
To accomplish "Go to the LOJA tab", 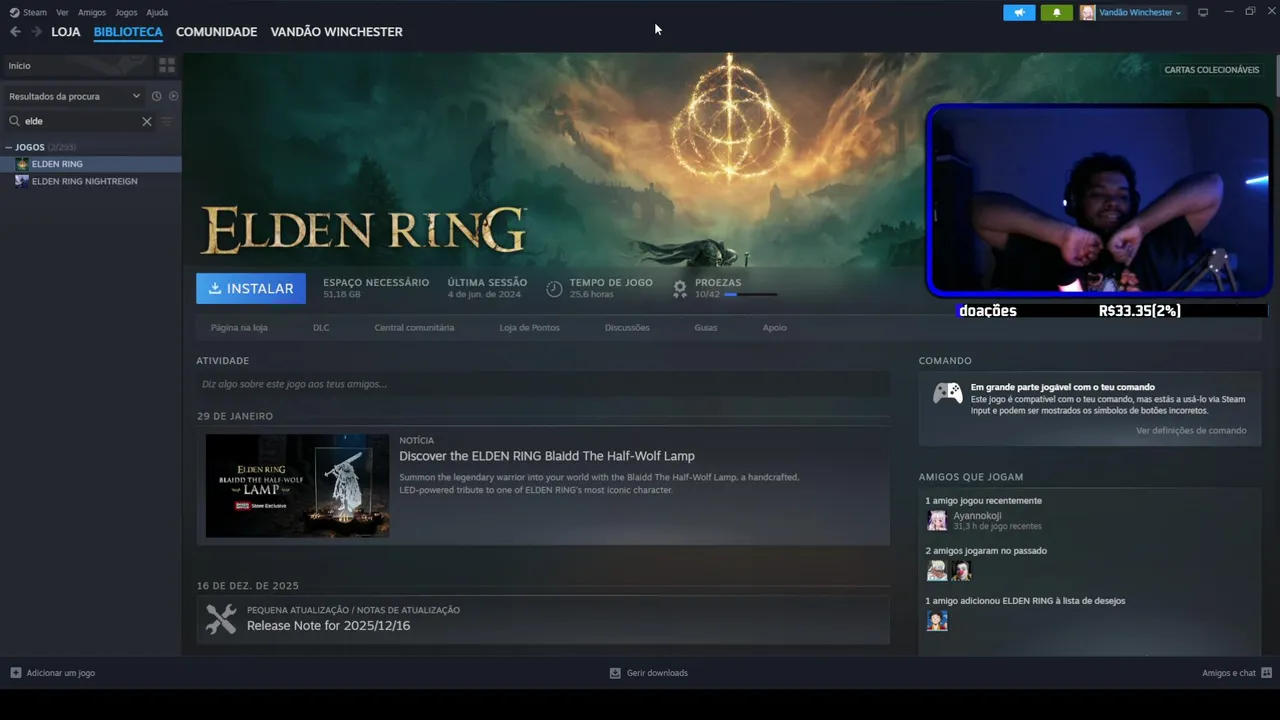I will 66,32.
